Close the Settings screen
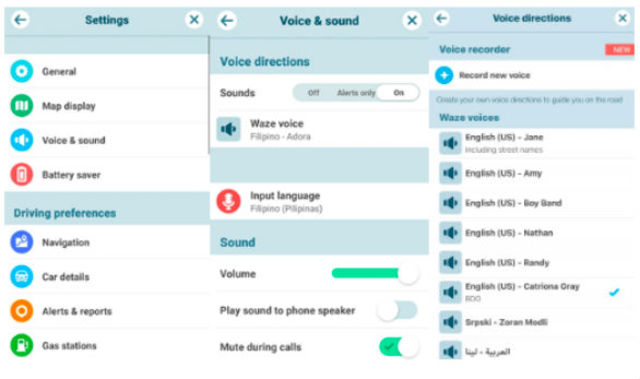640x379 pixels. tap(194, 19)
